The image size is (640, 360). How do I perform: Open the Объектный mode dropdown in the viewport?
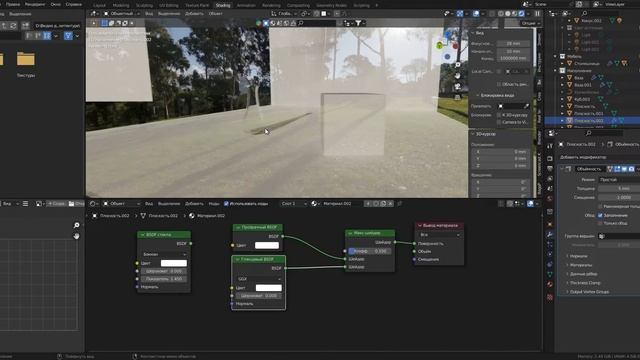pyautogui.click(x=121, y=13)
